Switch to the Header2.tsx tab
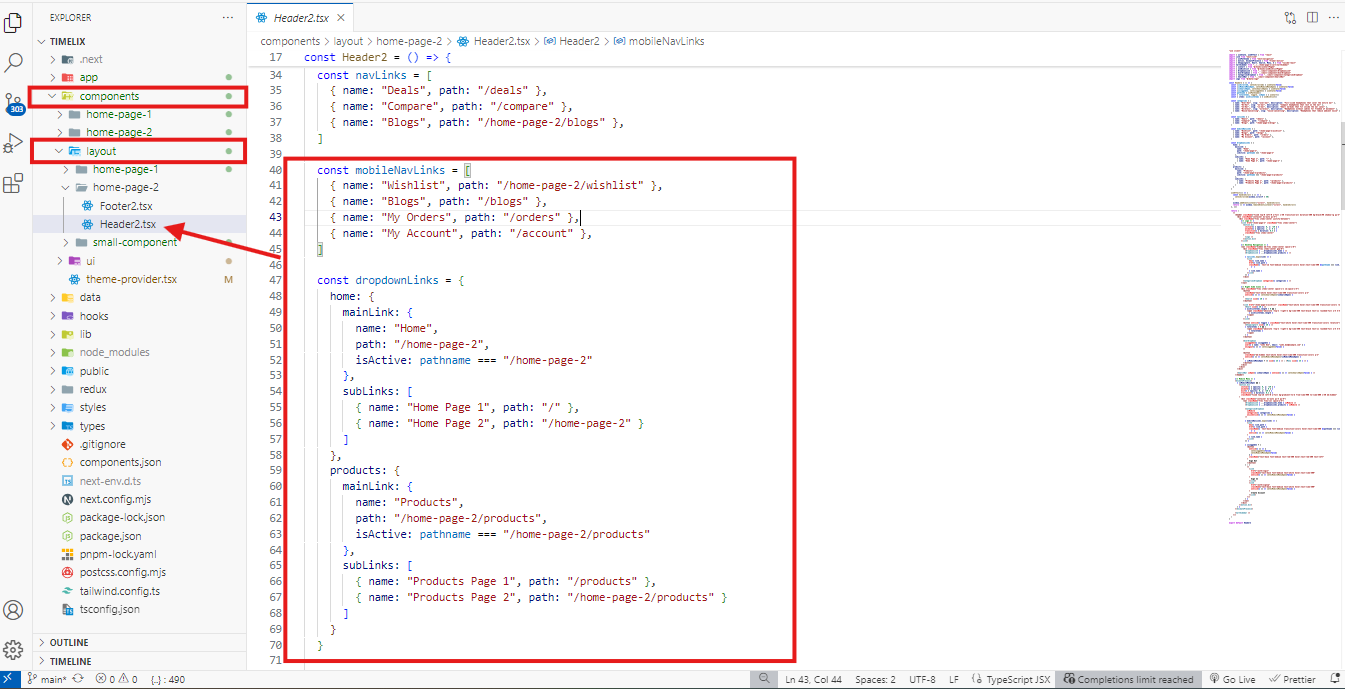 click(300, 17)
